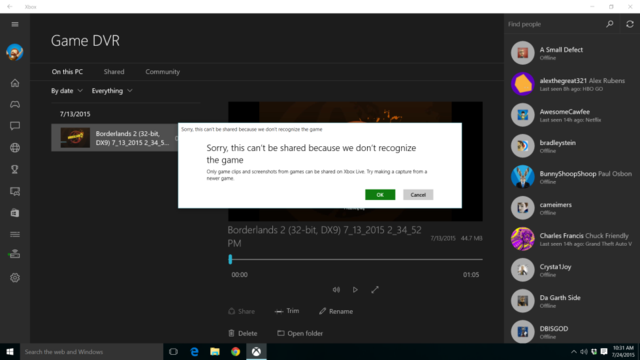This screenshot has width=640, height=360.
Task: Click the Share button under the clip
Action: (x=242, y=311)
